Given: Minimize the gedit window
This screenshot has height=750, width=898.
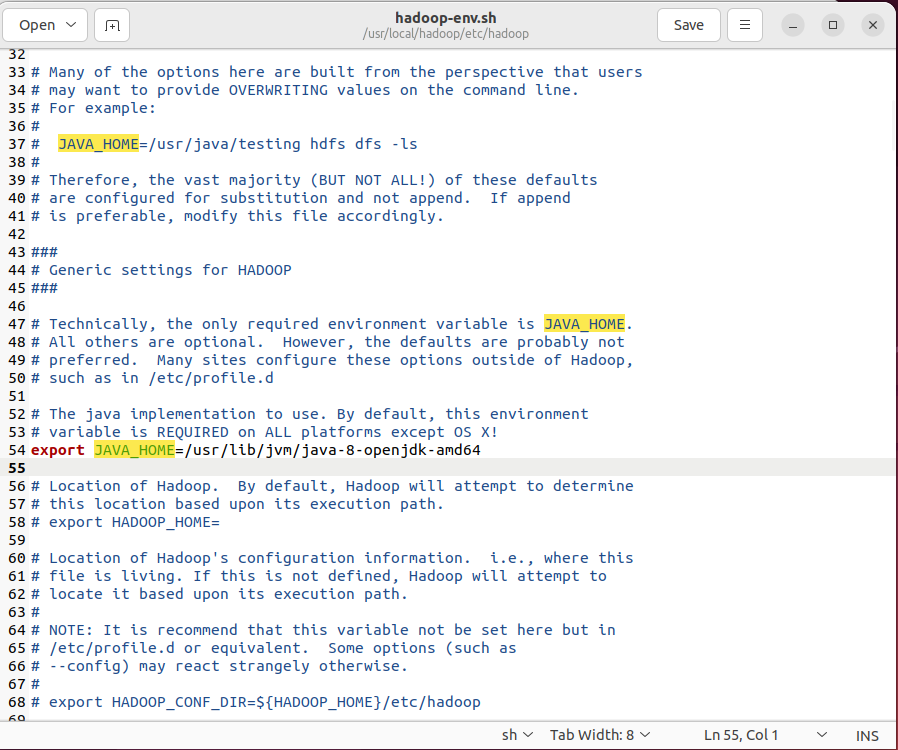Looking at the screenshot, I should pos(793,25).
